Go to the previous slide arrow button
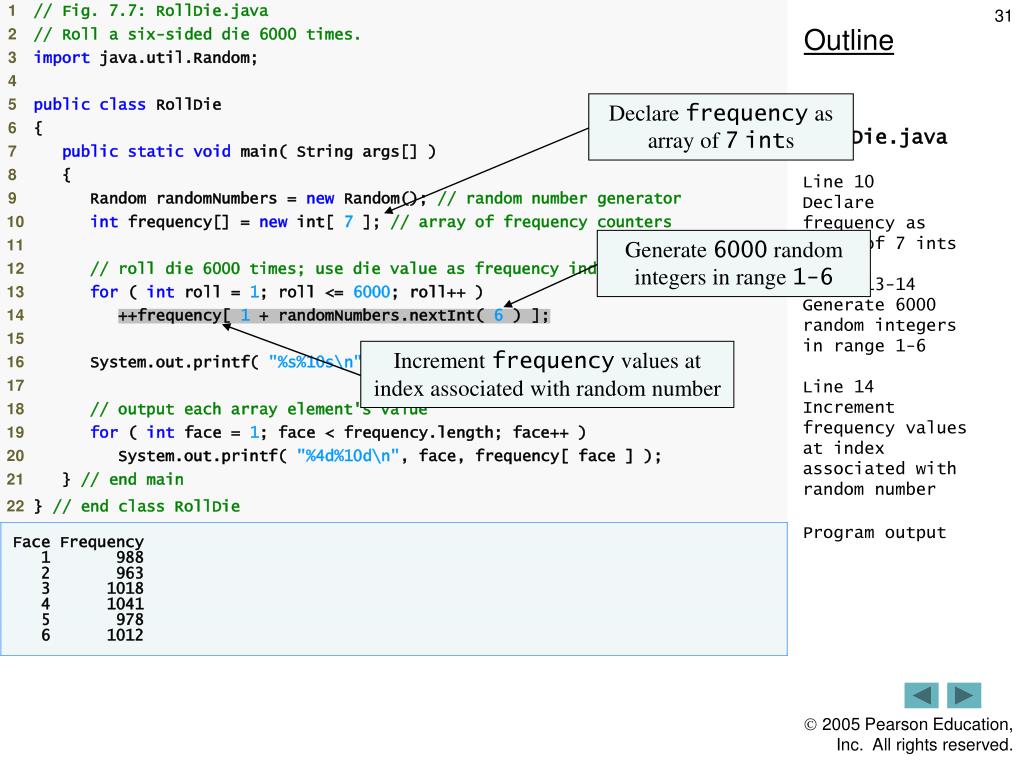The height and width of the screenshot is (768, 1024). (921, 695)
